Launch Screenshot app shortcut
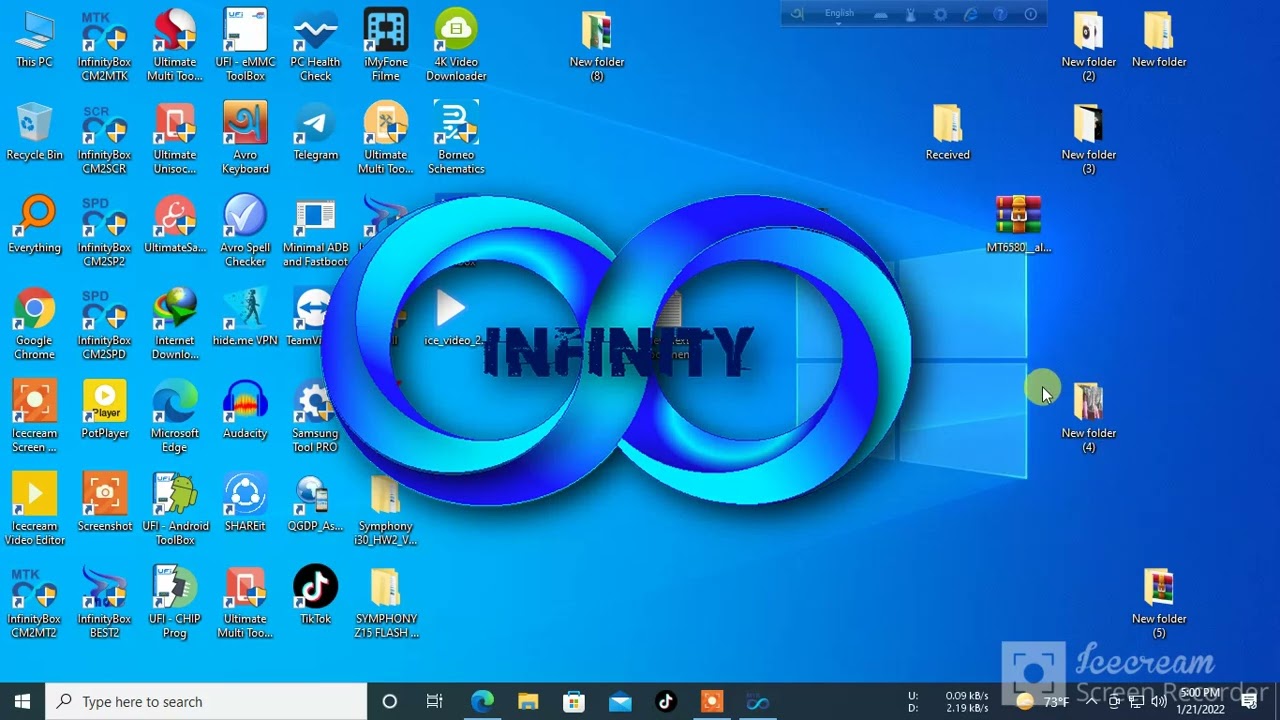Screen dimensions: 1280x720 pos(104,504)
